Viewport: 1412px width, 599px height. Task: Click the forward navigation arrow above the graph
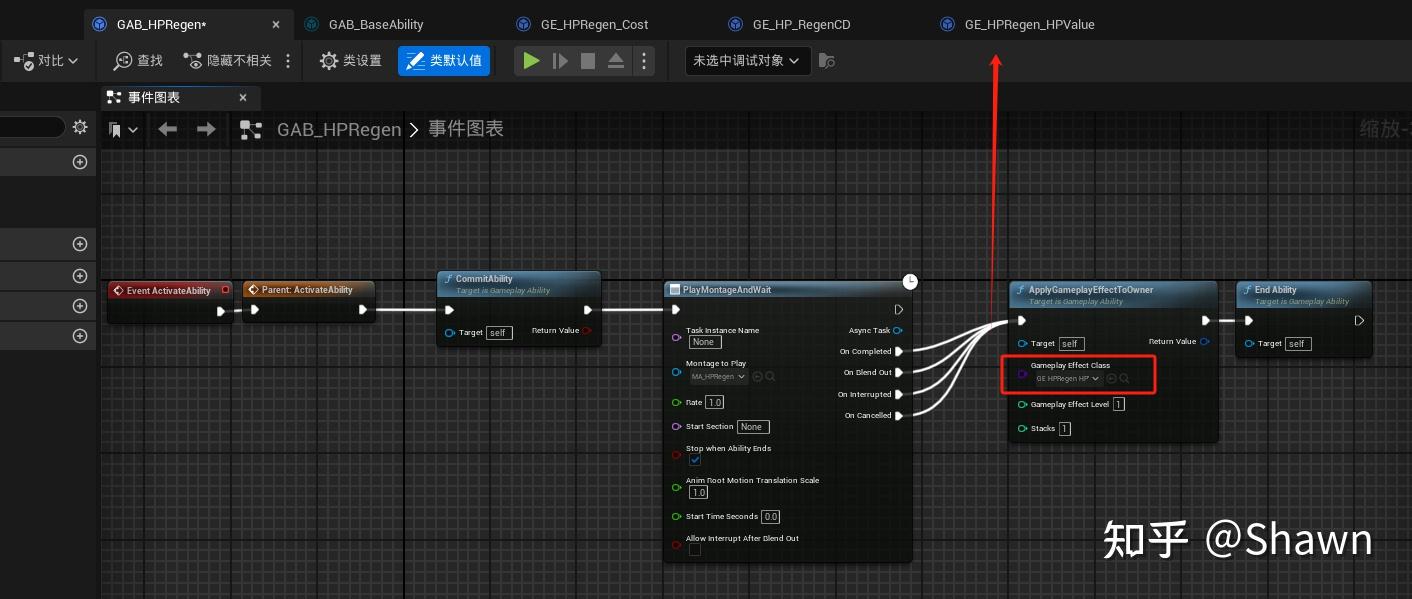tap(207, 128)
